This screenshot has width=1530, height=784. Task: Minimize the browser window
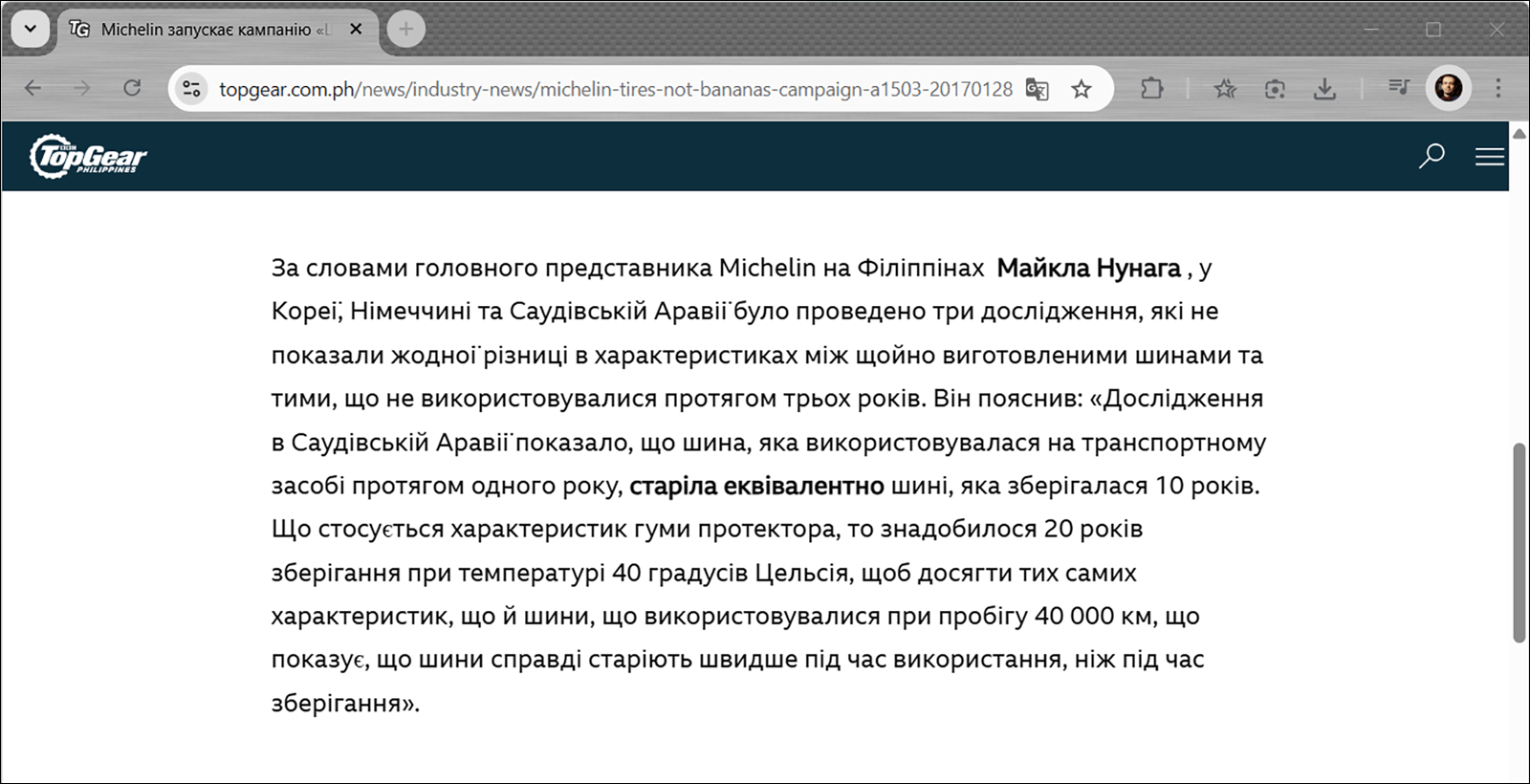pyautogui.click(x=1370, y=30)
